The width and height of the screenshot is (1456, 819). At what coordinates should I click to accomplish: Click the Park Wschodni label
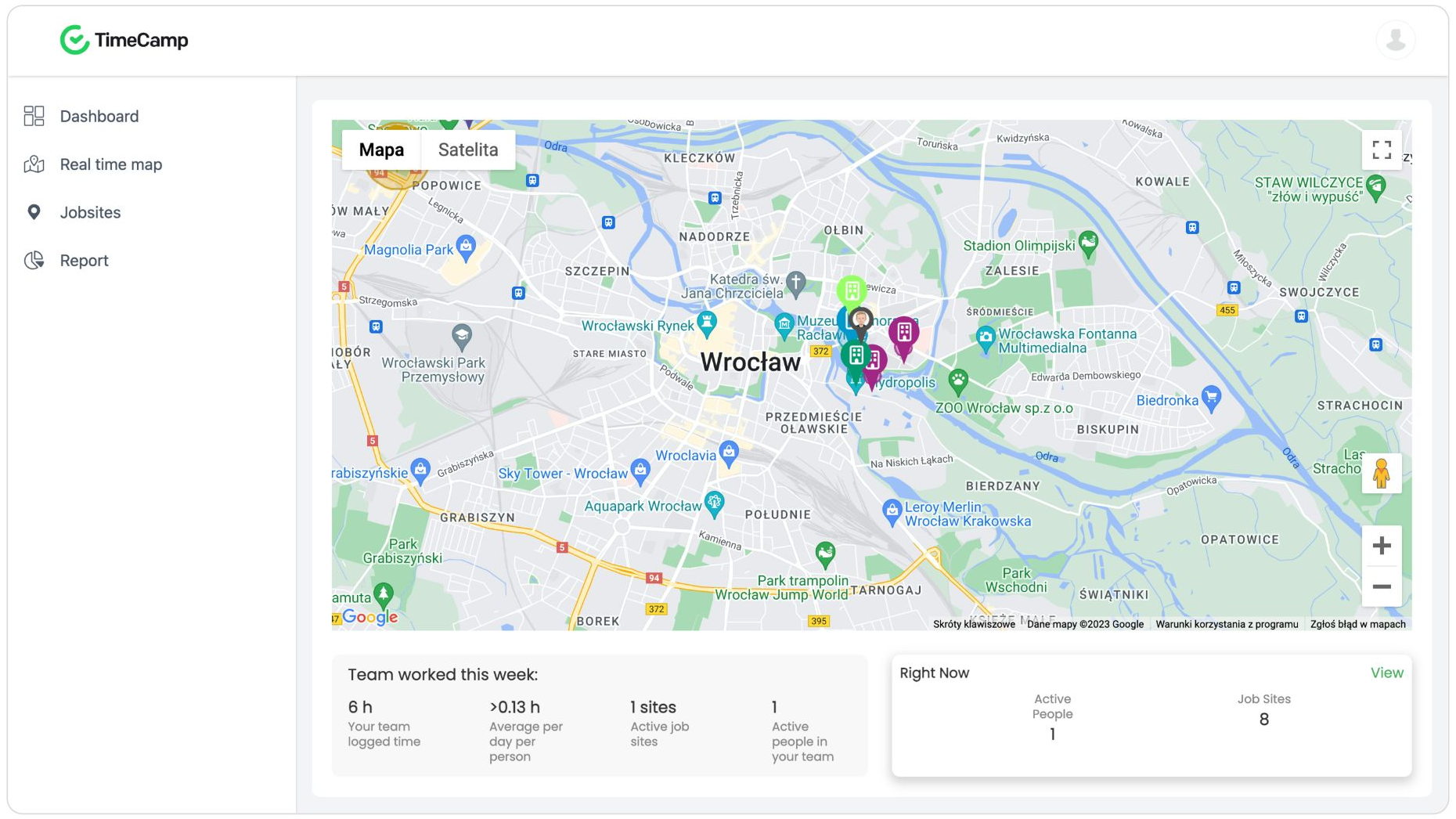click(x=1016, y=580)
